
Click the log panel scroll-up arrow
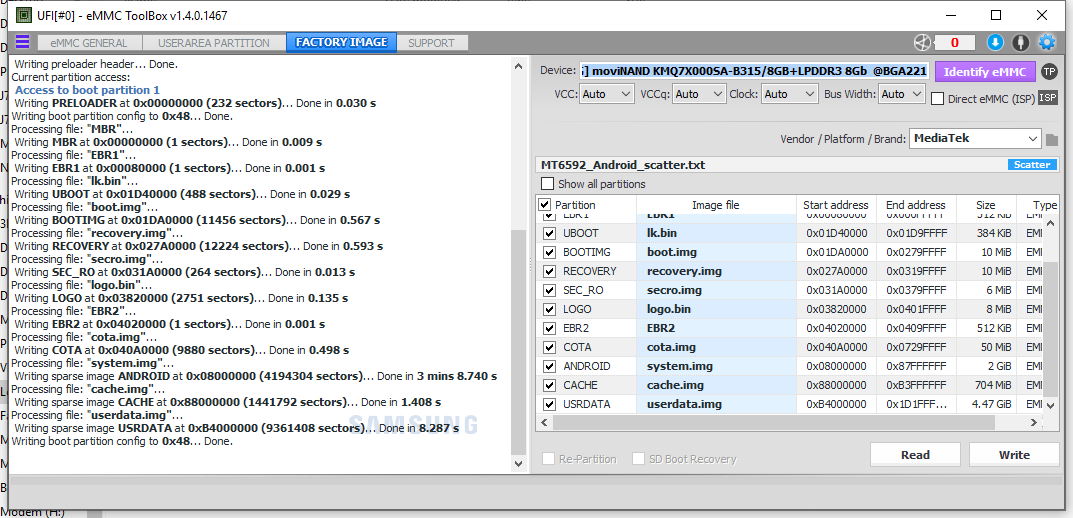click(519, 67)
